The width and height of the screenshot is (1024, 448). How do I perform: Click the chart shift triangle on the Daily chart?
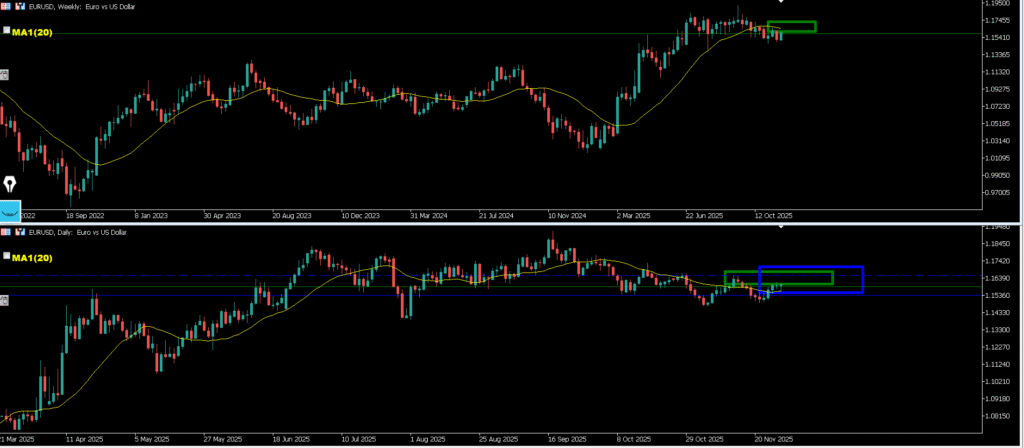pos(780,228)
